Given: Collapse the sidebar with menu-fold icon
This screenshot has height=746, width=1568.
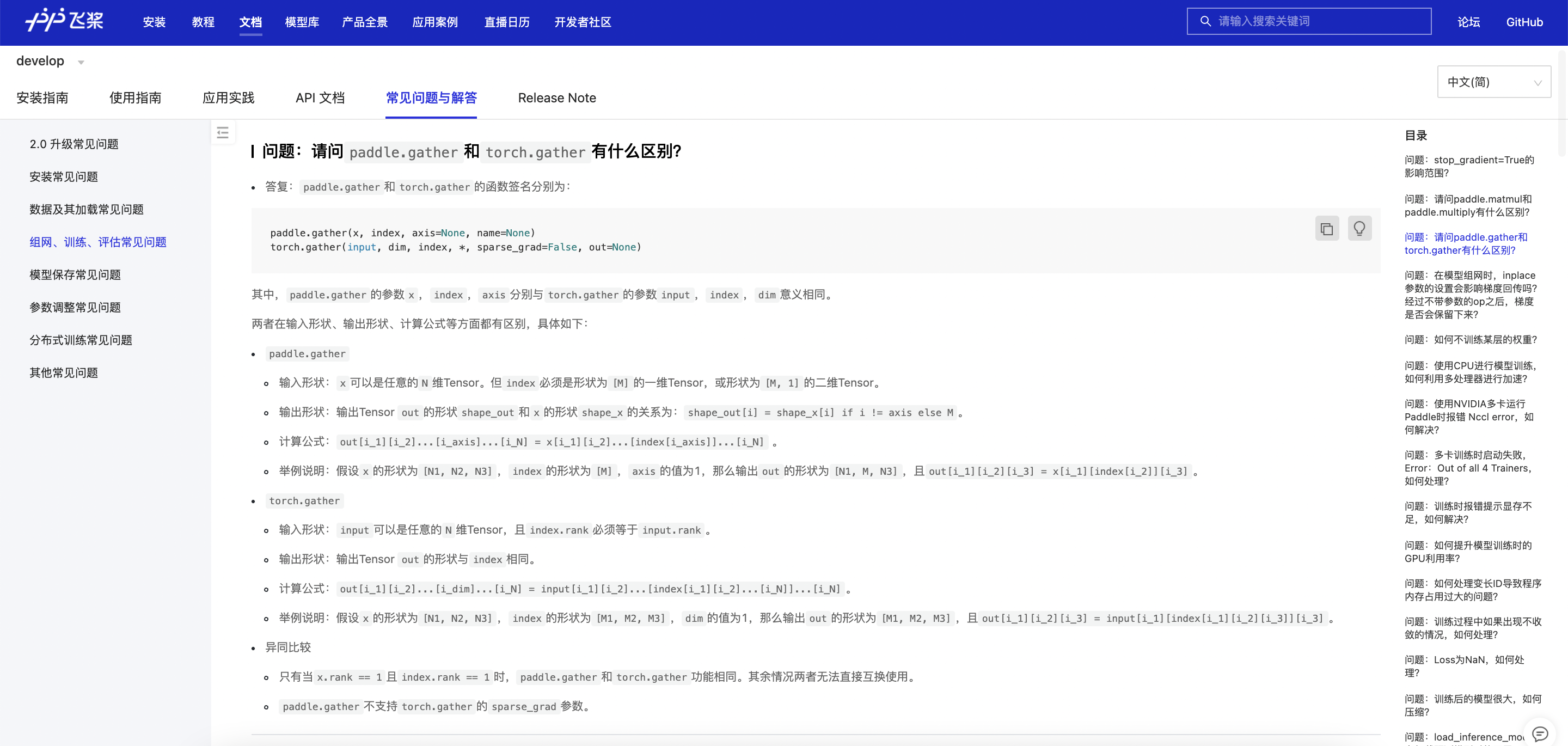Looking at the screenshot, I should point(223,133).
